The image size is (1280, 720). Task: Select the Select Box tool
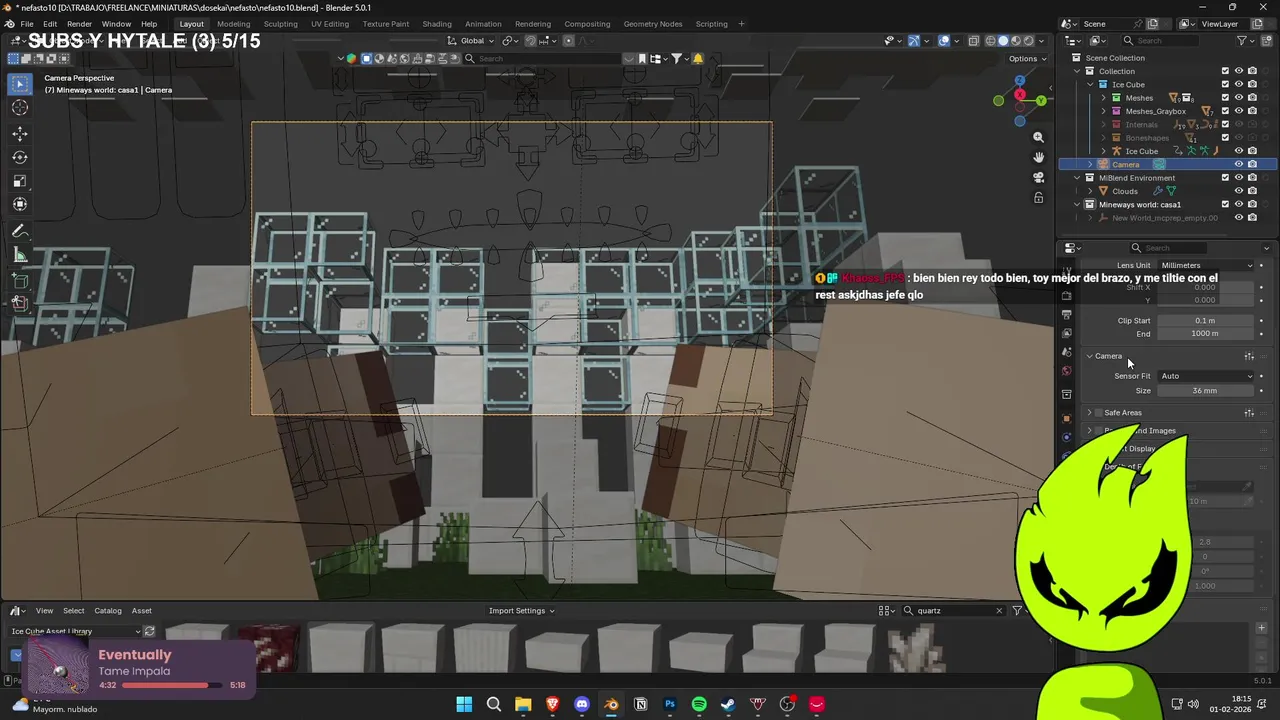tap(20, 85)
